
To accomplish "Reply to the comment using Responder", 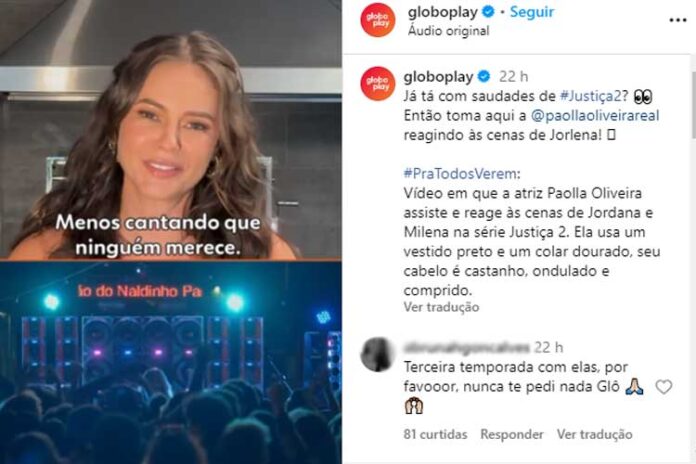I will tap(512, 434).
